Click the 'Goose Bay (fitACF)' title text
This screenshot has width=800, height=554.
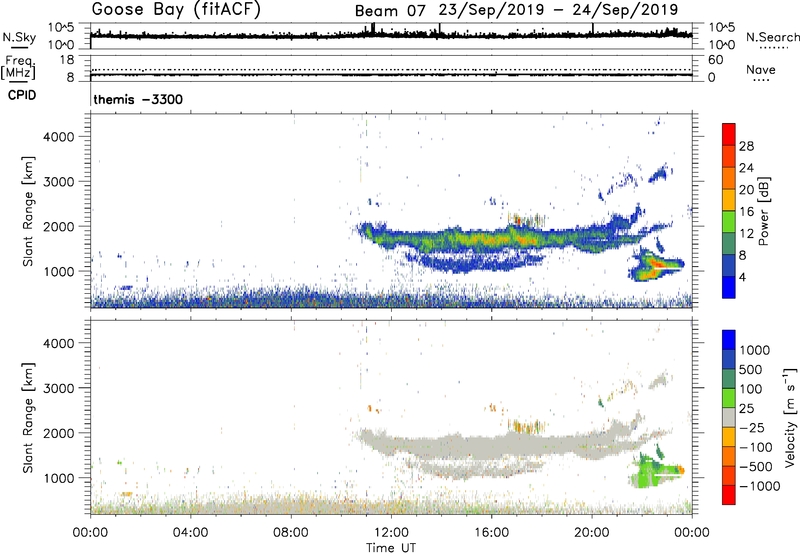(x=176, y=10)
